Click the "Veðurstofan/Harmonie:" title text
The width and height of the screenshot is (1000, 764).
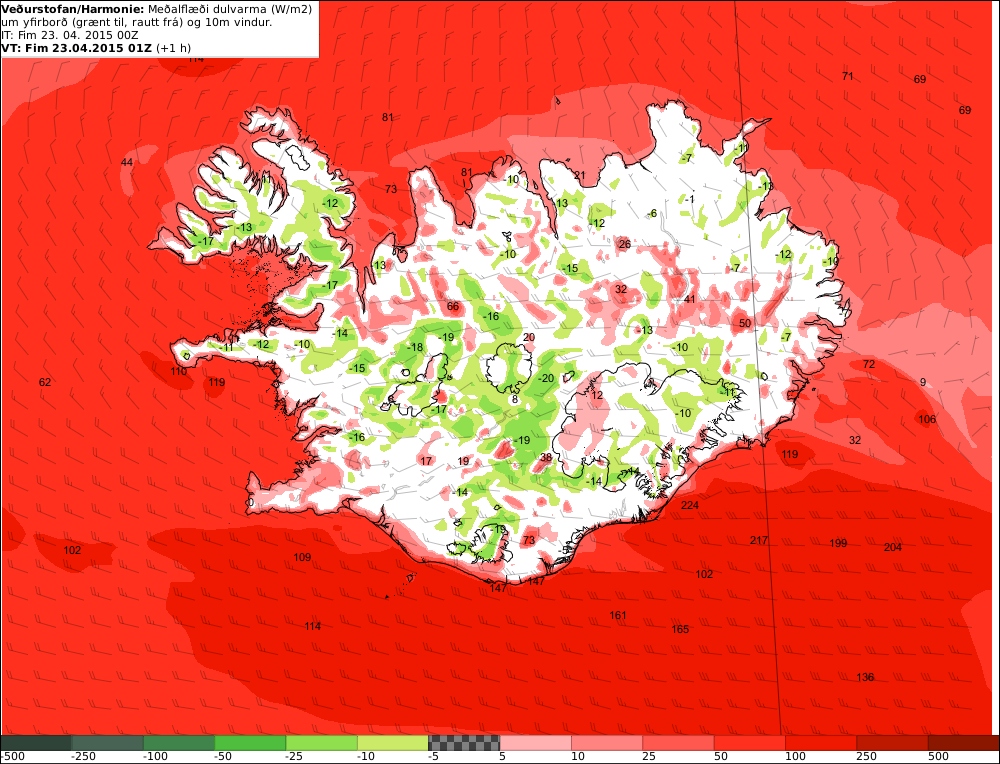click(73, 9)
